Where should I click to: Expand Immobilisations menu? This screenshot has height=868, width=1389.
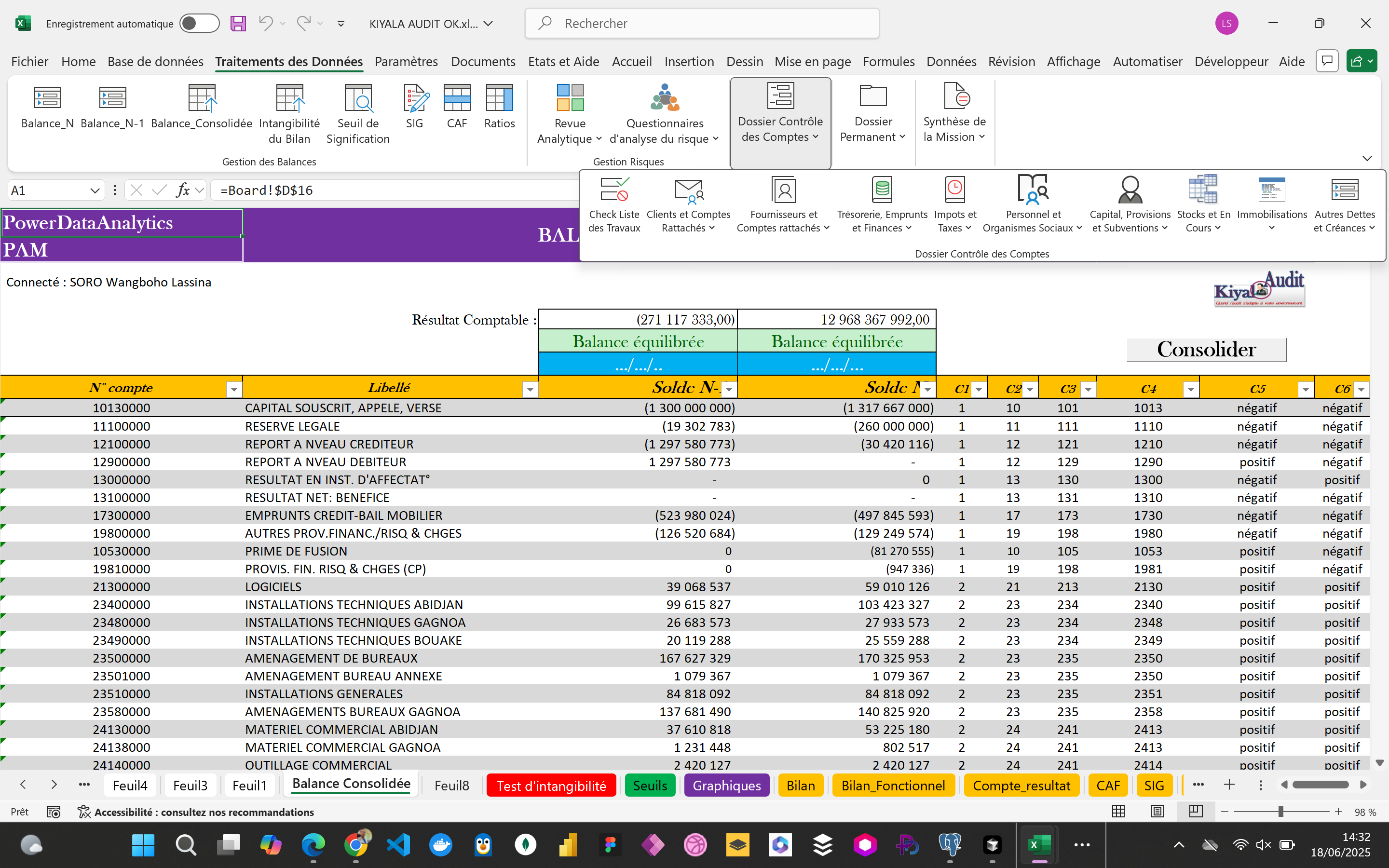[1272, 204]
